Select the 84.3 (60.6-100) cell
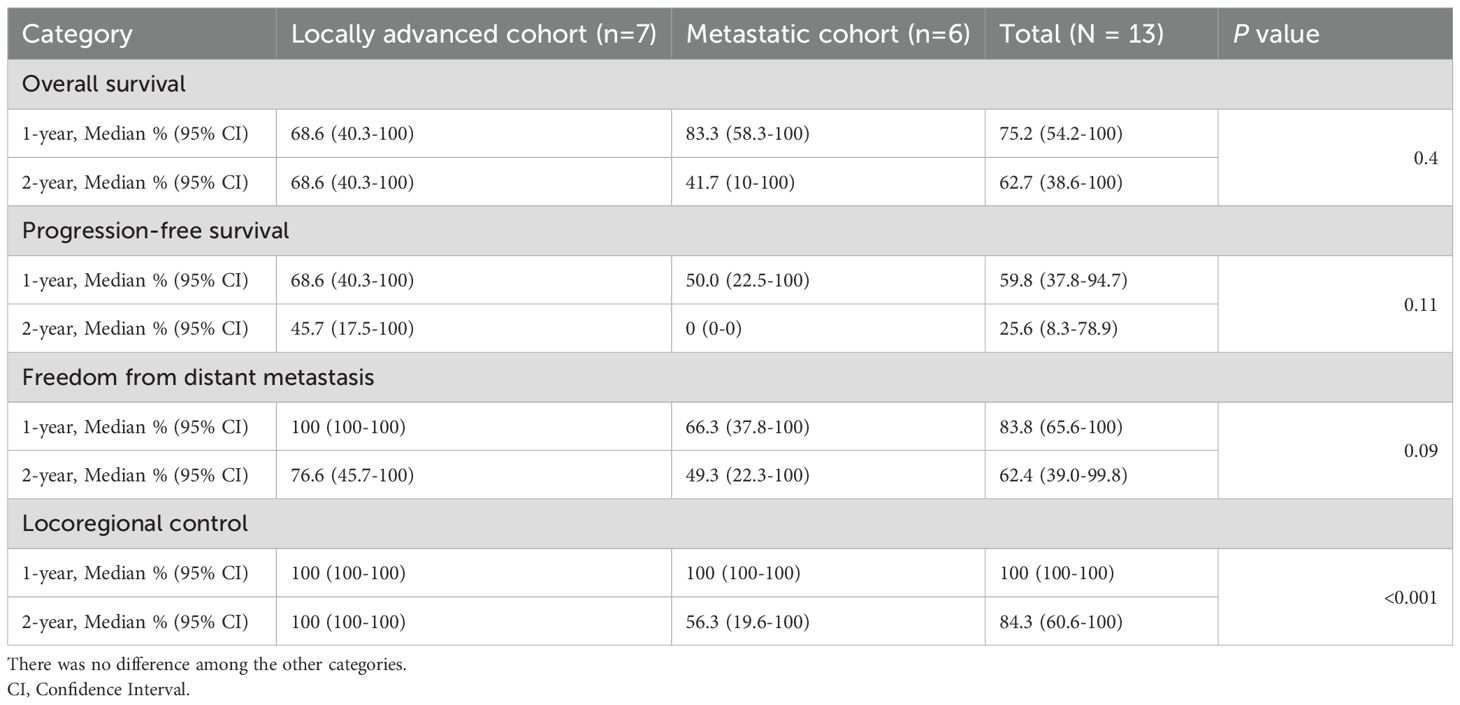This screenshot has width=1460, height=705. 1062,622
